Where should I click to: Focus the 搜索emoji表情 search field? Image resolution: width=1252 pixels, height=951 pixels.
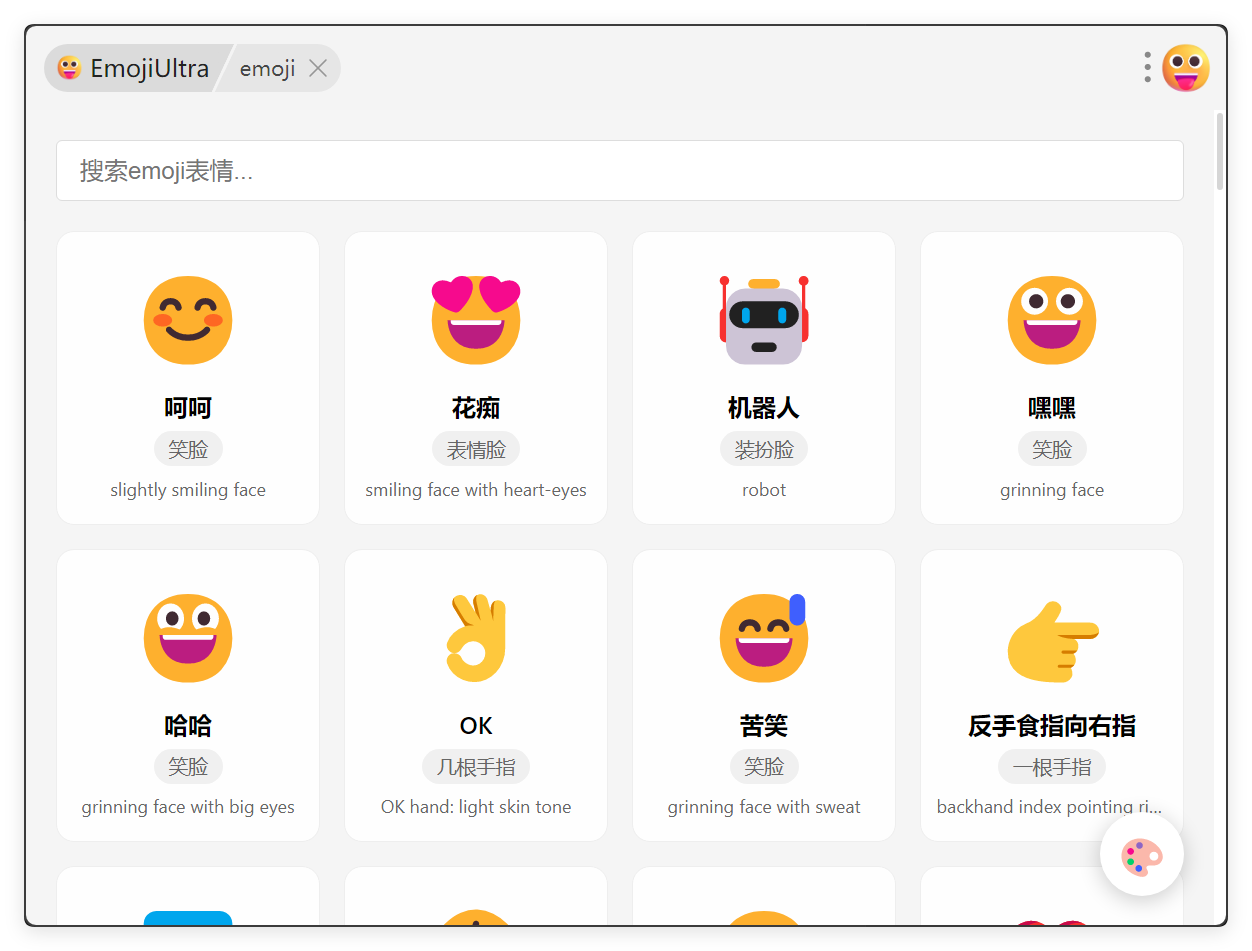click(x=620, y=170)
